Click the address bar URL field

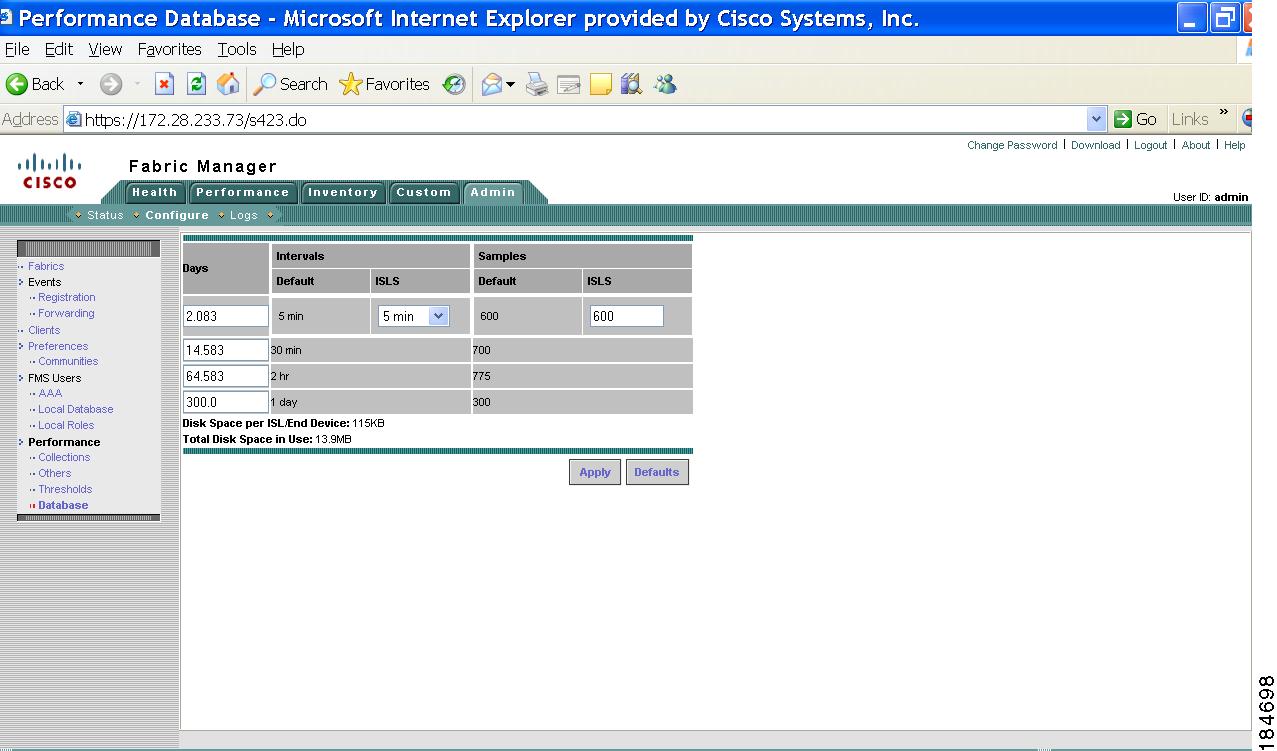coord(585,120)
